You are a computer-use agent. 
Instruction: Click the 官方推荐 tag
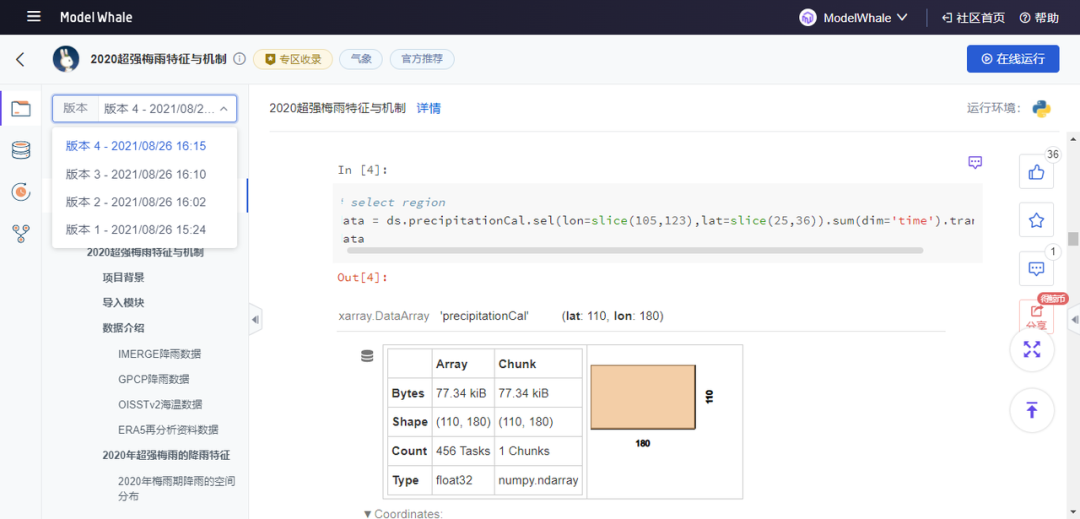tap(422, 59)
